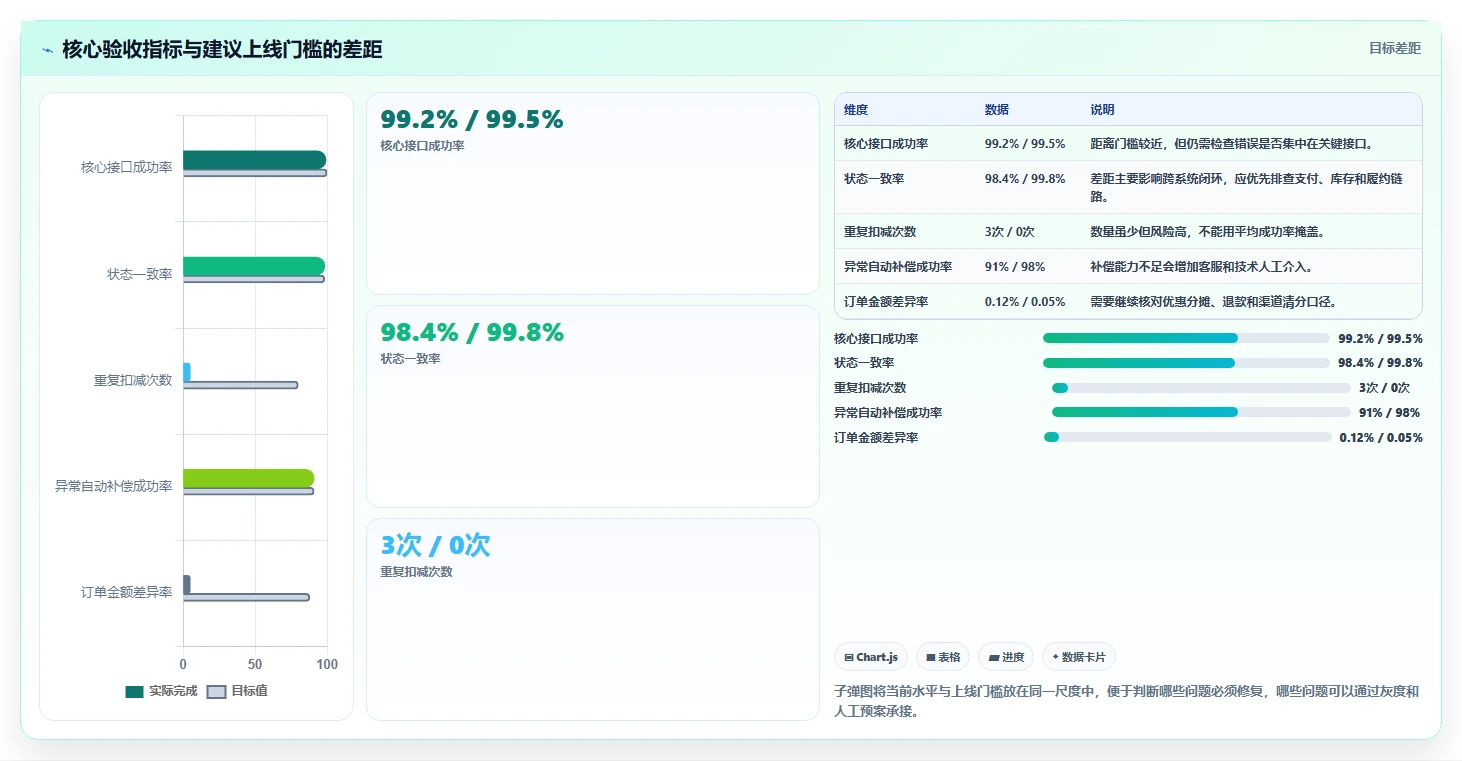Click the 重复扣减次数 chart axis label
The width and height of the screenshot is (1462, 761).
[x=133, y=380]
